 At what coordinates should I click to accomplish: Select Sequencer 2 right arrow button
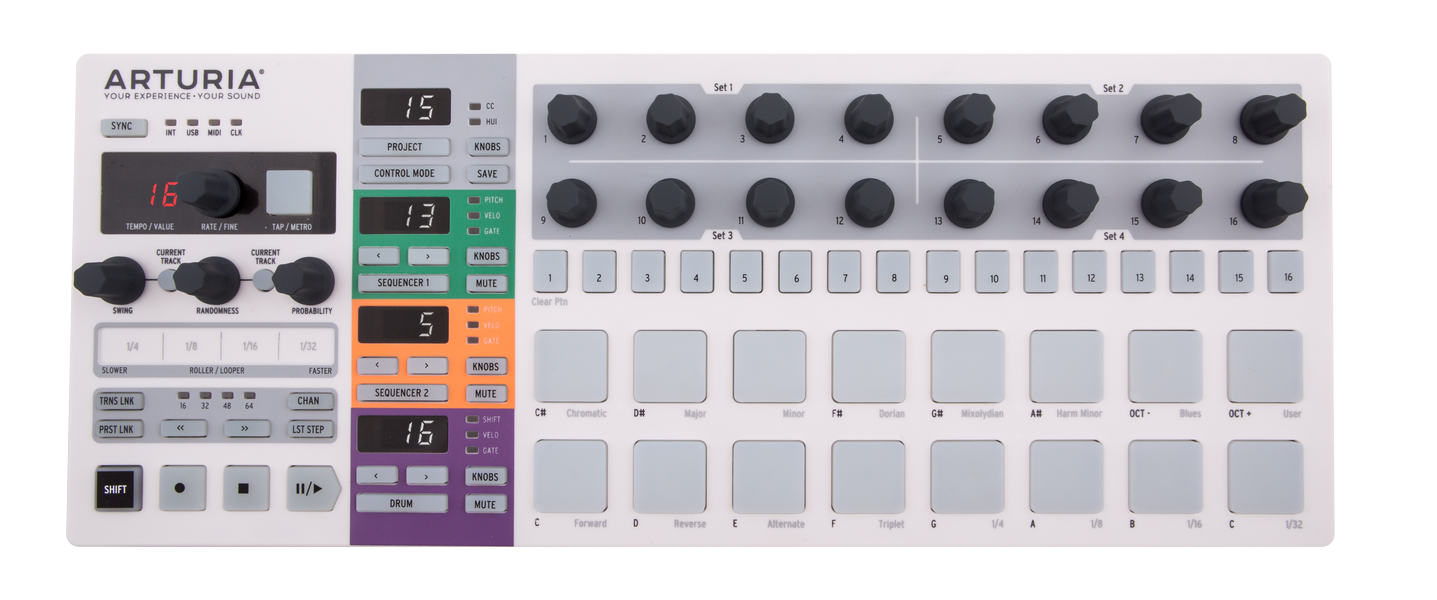pos(427,366)
